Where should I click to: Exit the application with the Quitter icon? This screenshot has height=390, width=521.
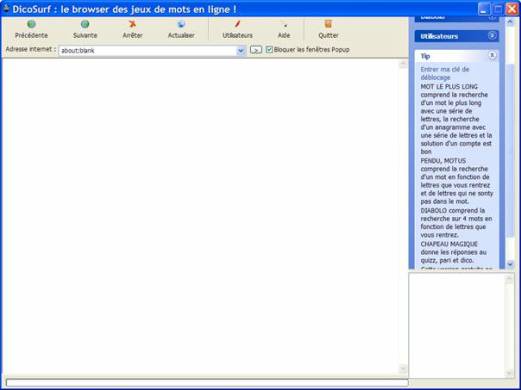click(328, 24)
